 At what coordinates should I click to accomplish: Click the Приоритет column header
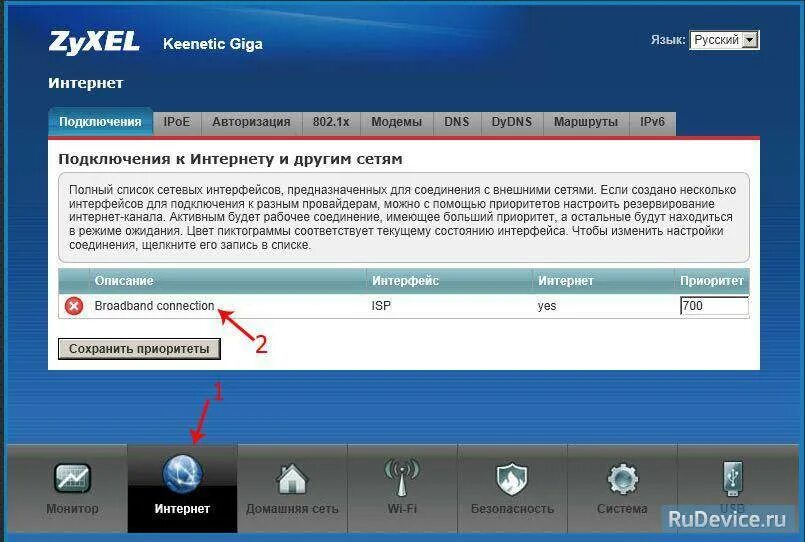[712, 281]
